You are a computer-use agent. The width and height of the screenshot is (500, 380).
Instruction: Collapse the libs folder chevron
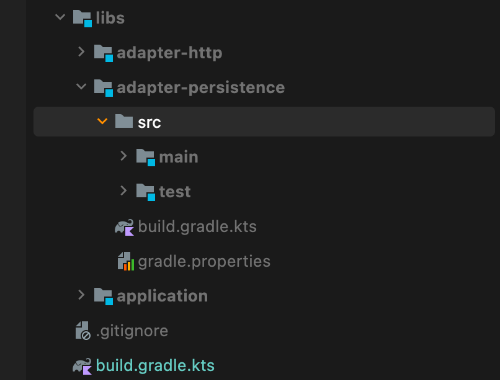click(x=60, y=17)
